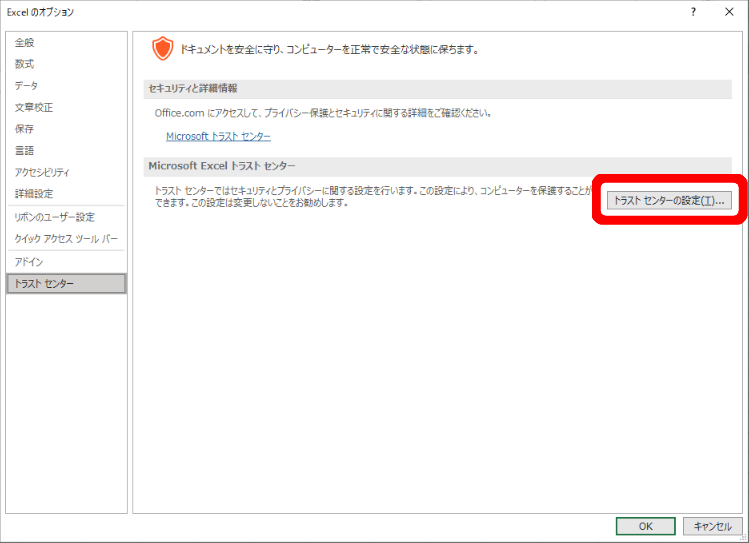Click the セキュリティと詳細情報 section header

(194, 88)
